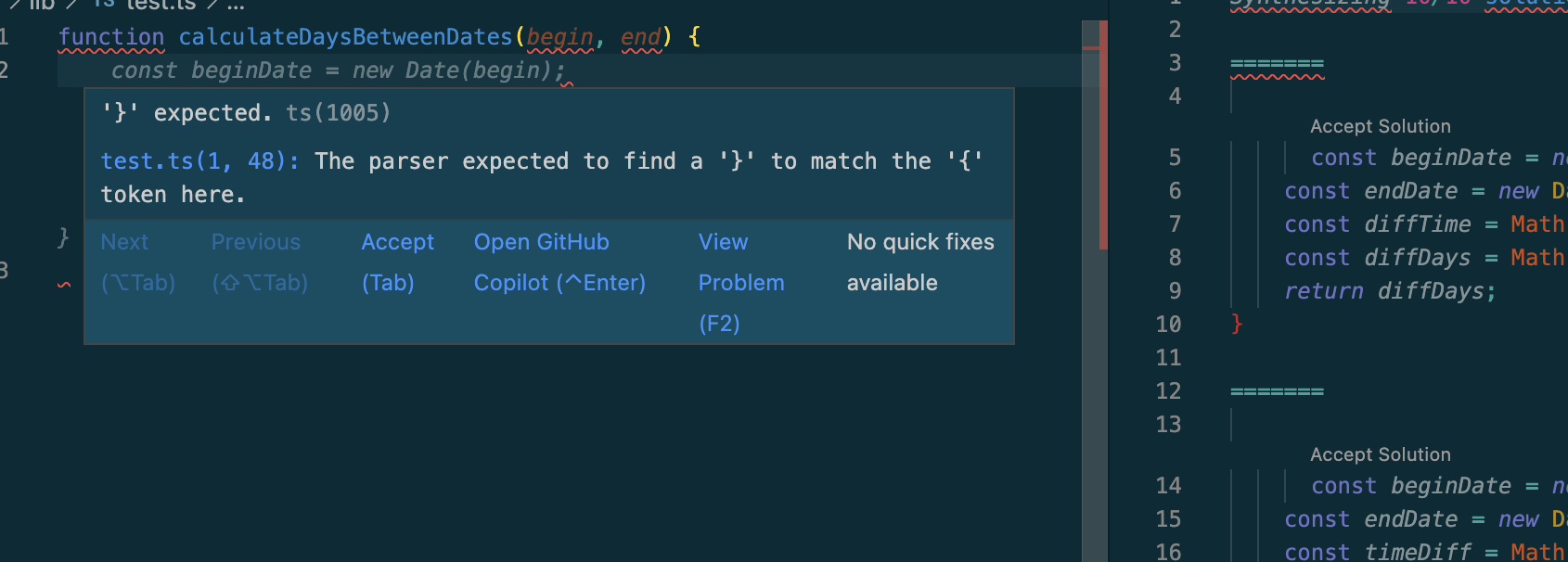Viewport: 1568px width, 562px height.
Task: Click the '}' expected error code ts(1005)
Action: (338, 112)
